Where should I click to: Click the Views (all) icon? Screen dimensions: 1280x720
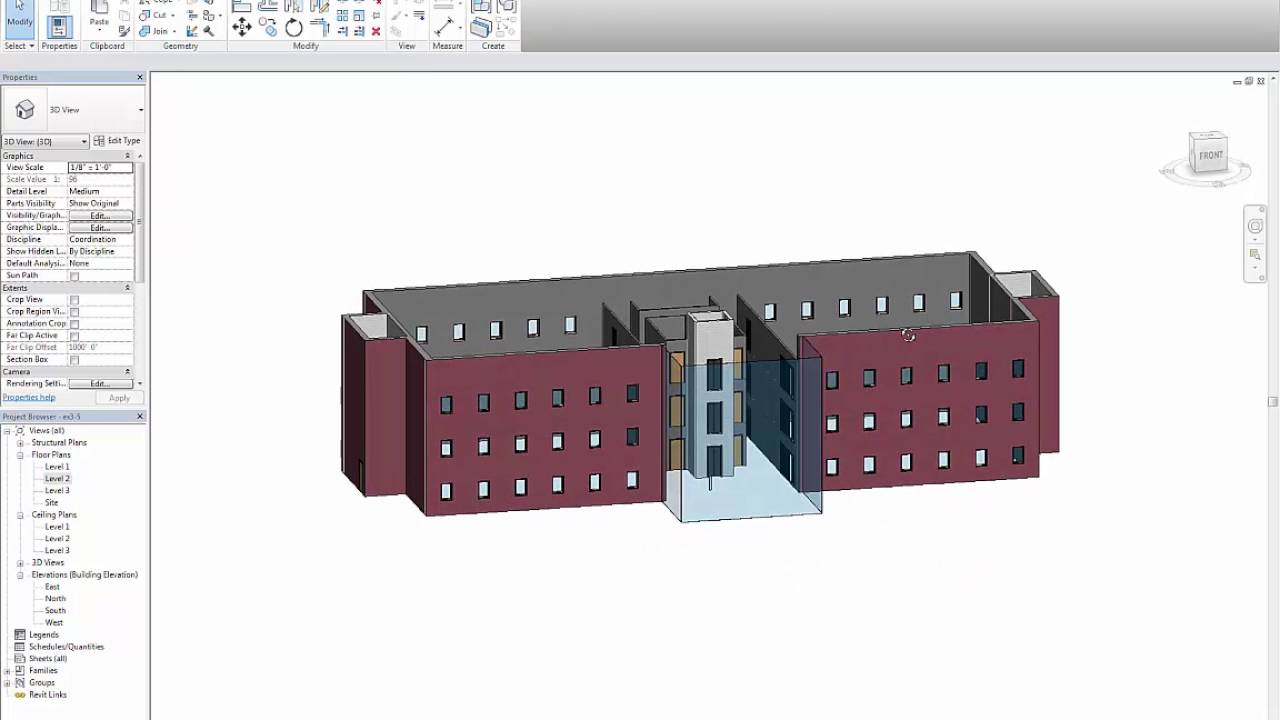tap(20, 431)
